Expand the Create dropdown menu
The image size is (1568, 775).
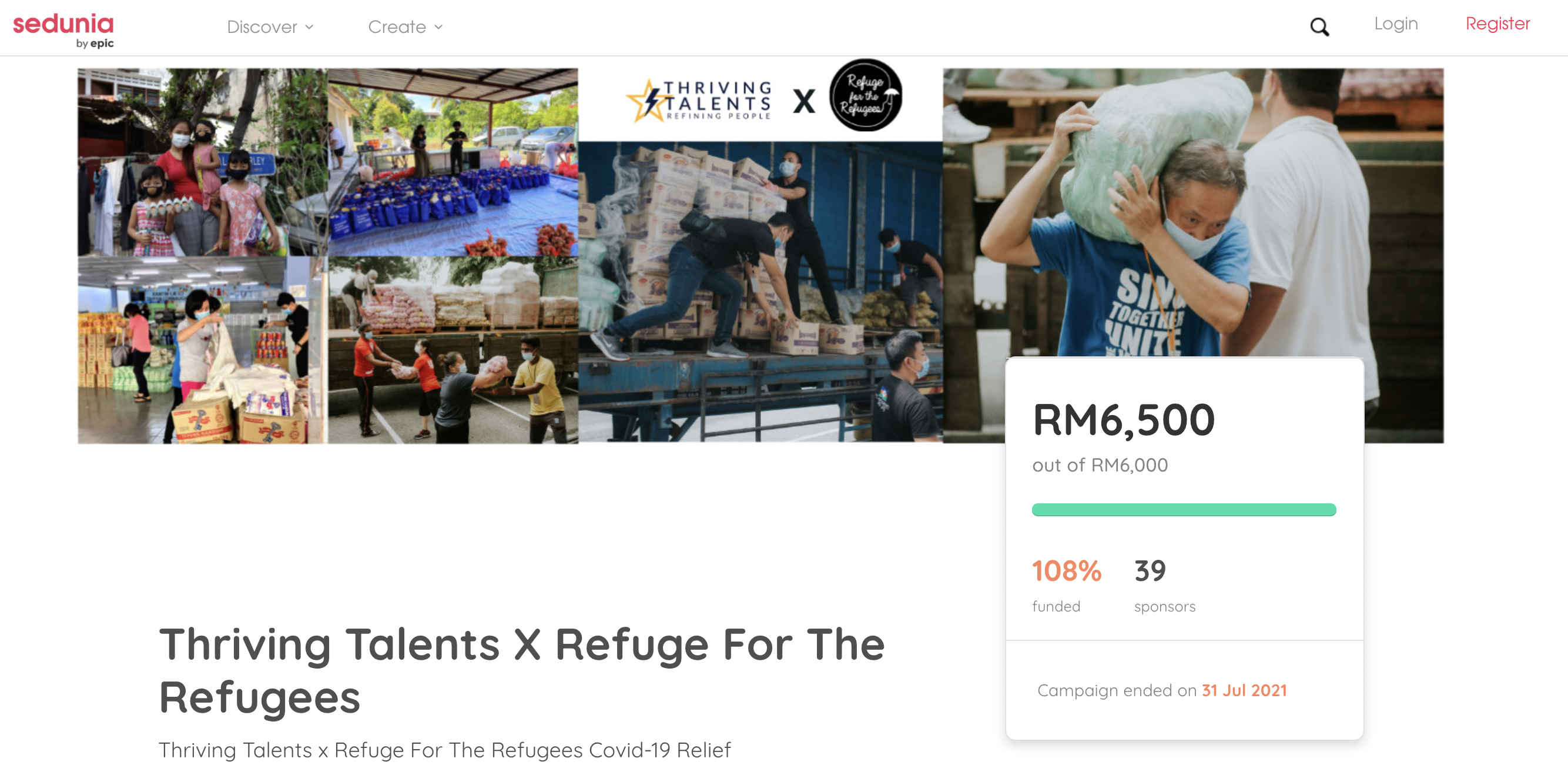[x=406, y=27]
